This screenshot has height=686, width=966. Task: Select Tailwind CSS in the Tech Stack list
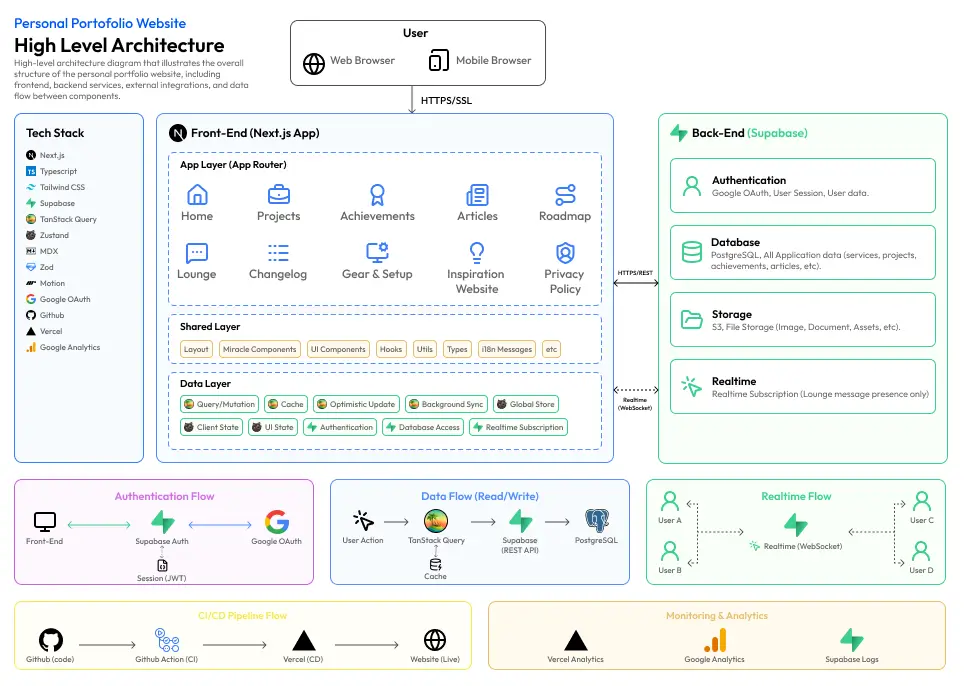[x=55, y=187]
